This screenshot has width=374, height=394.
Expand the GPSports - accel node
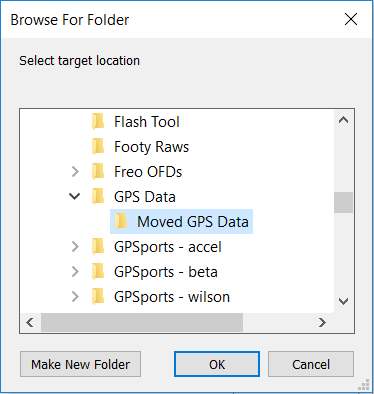pos(75,247)
